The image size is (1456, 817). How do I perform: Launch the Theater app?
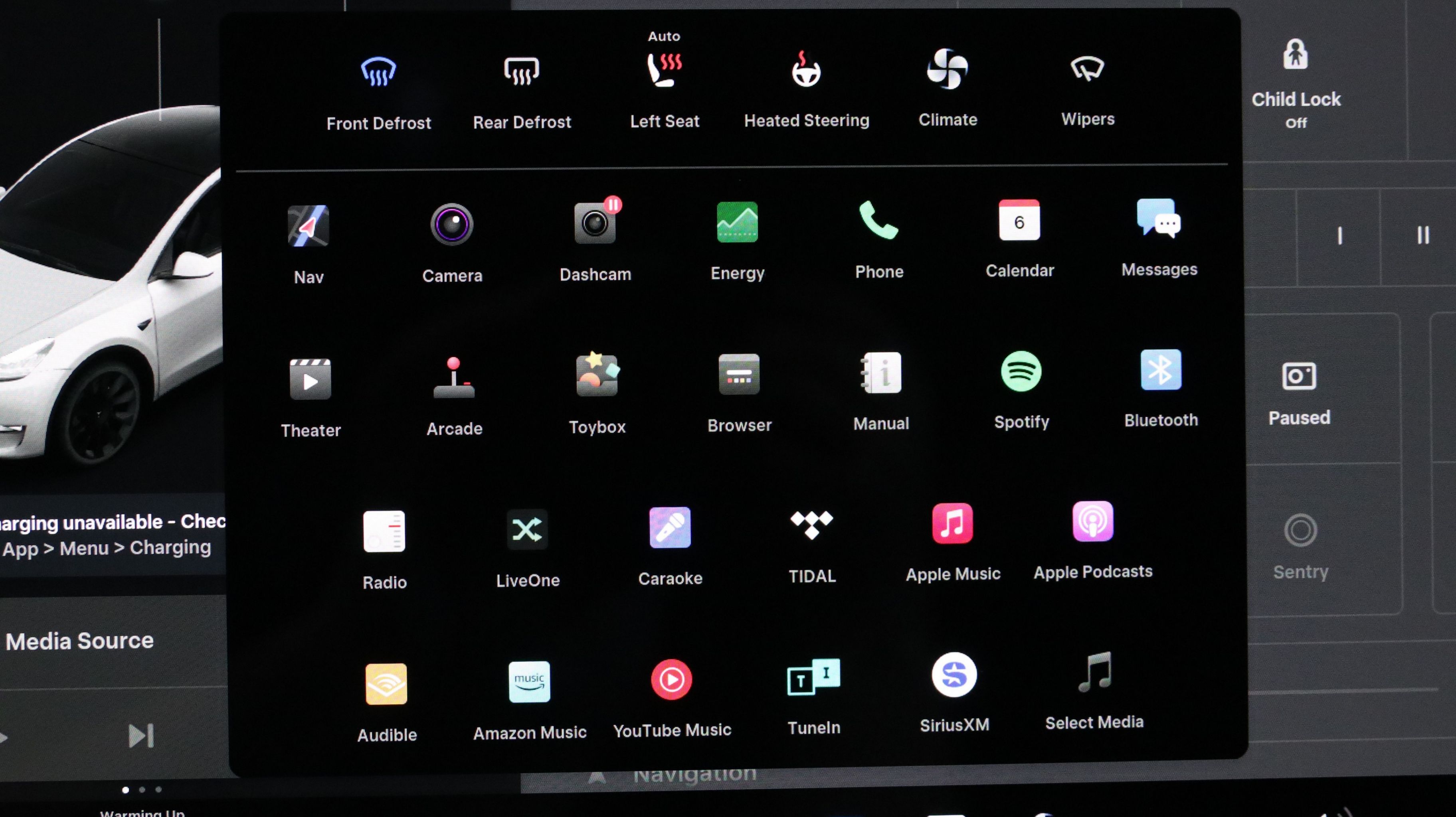[x=310, y=379]
